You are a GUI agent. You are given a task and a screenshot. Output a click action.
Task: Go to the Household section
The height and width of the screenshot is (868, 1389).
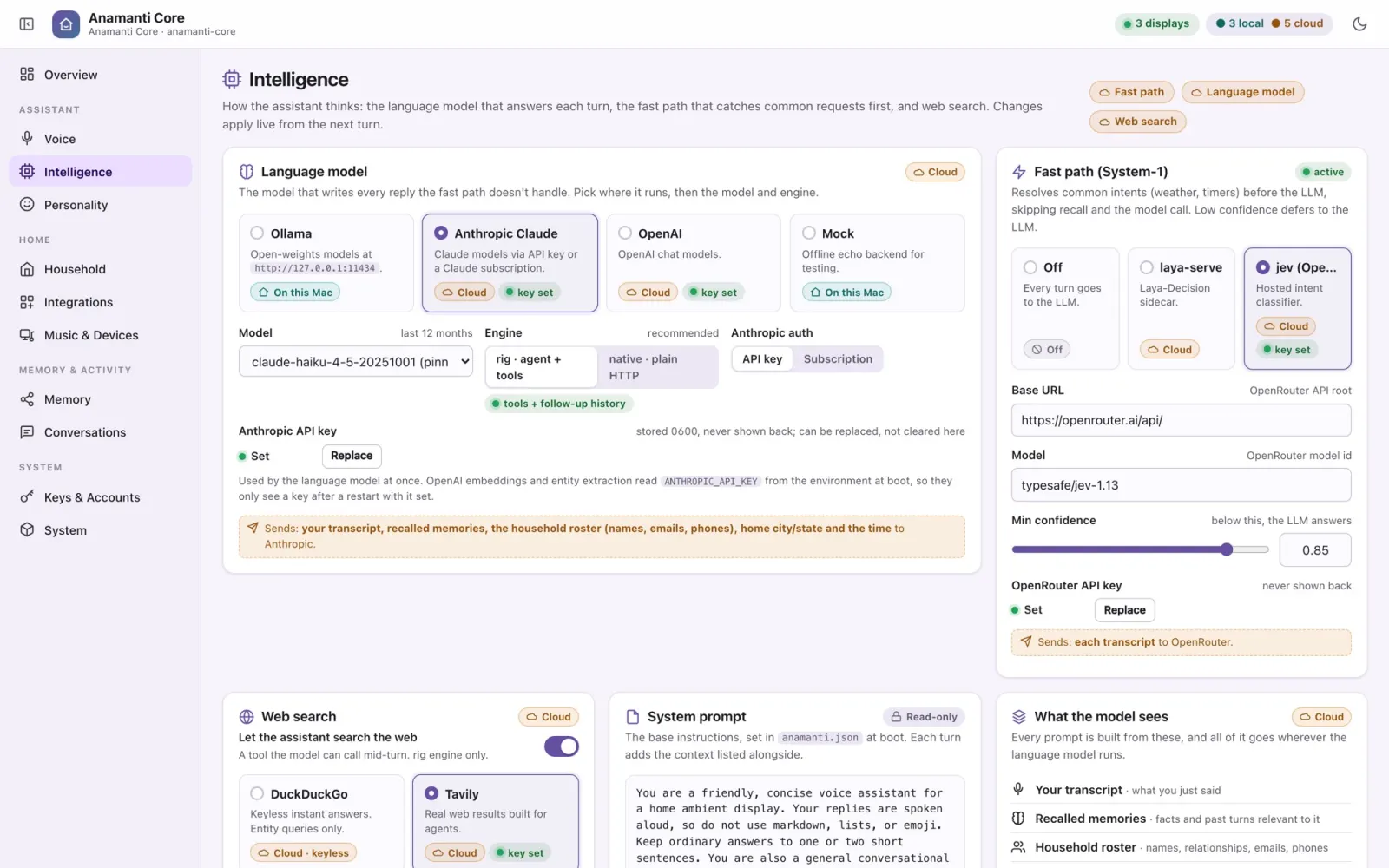[101, 269]
